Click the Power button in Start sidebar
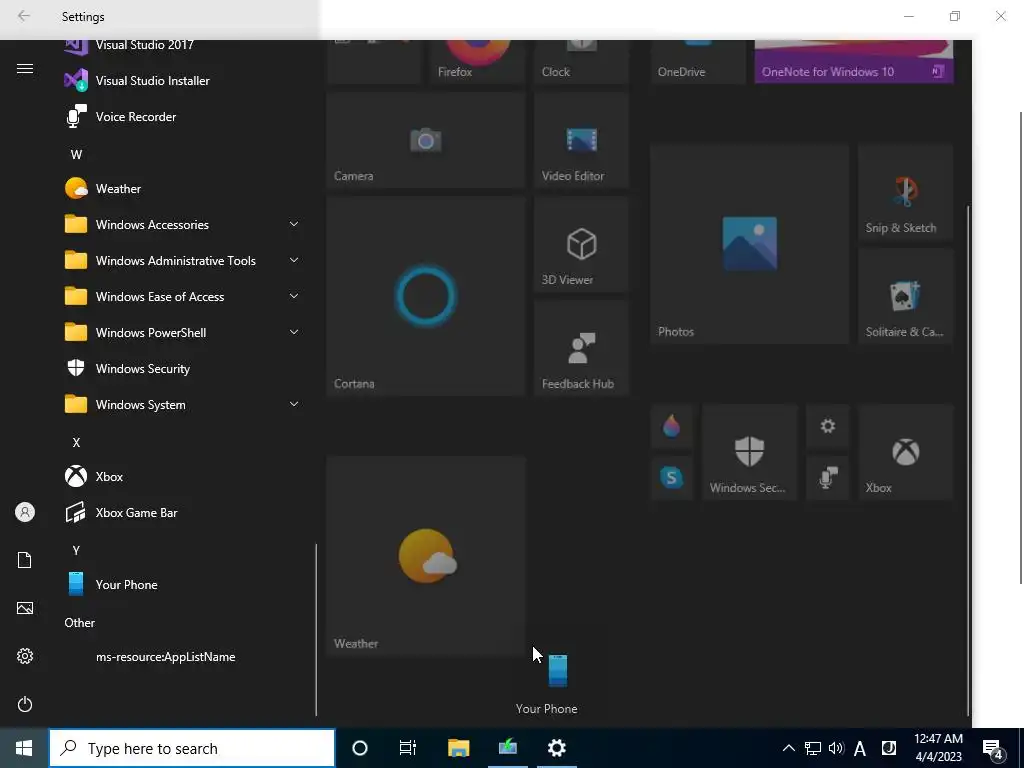Image resolution: width=1024 pixels, height=768 pixels. [x=25, y=704]
